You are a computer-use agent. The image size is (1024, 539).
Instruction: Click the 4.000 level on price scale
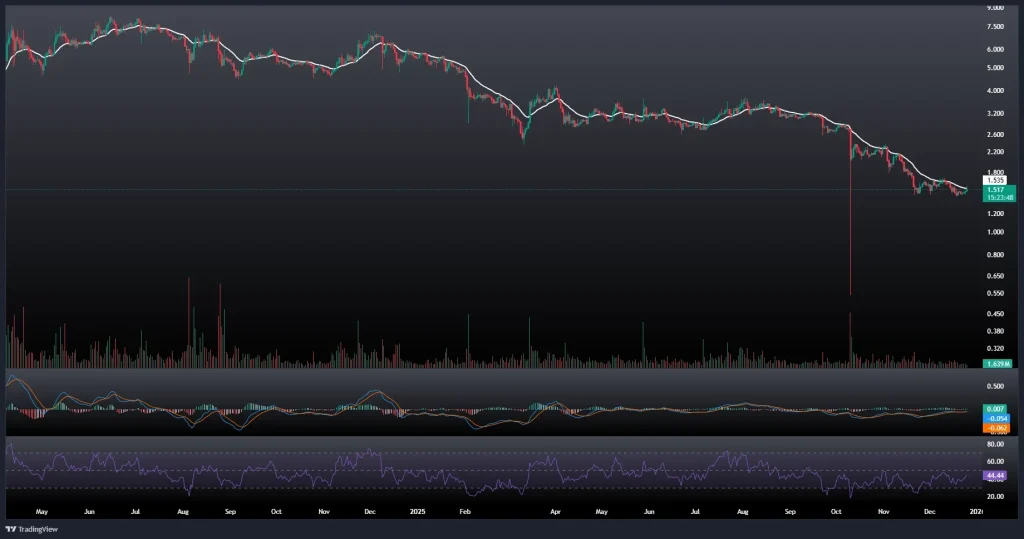click(995, 90)
